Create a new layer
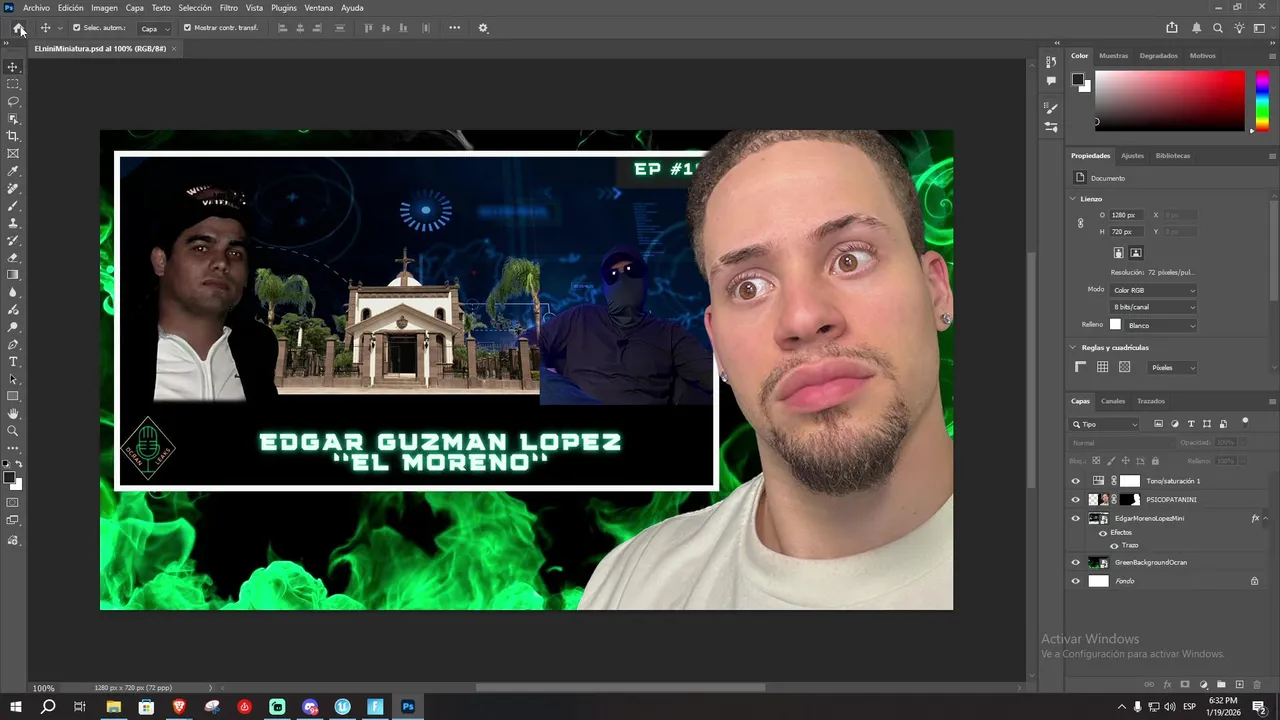Image resolution: width=1280 pixels, height=720 pixels. pyautogui.click(x=1238, y=685)
